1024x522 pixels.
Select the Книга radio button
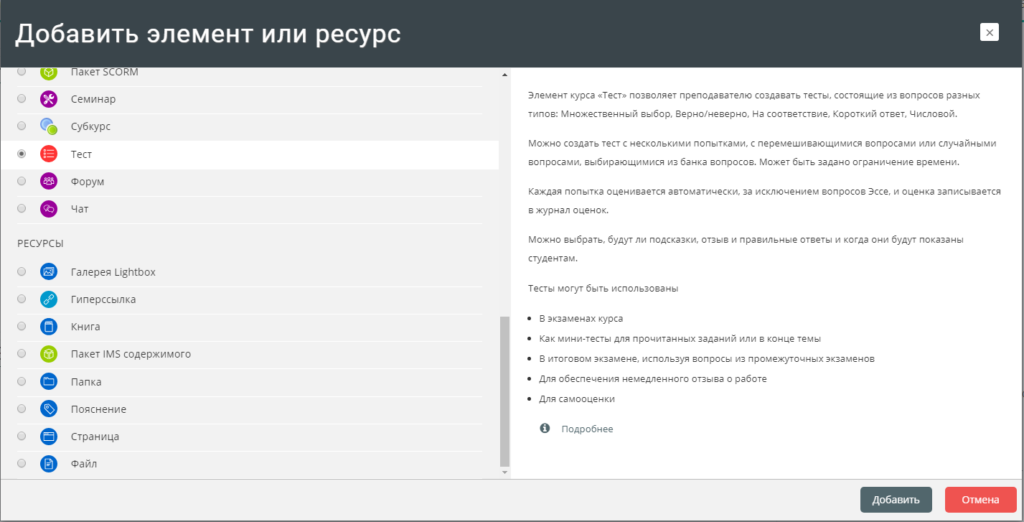(22, 326)
